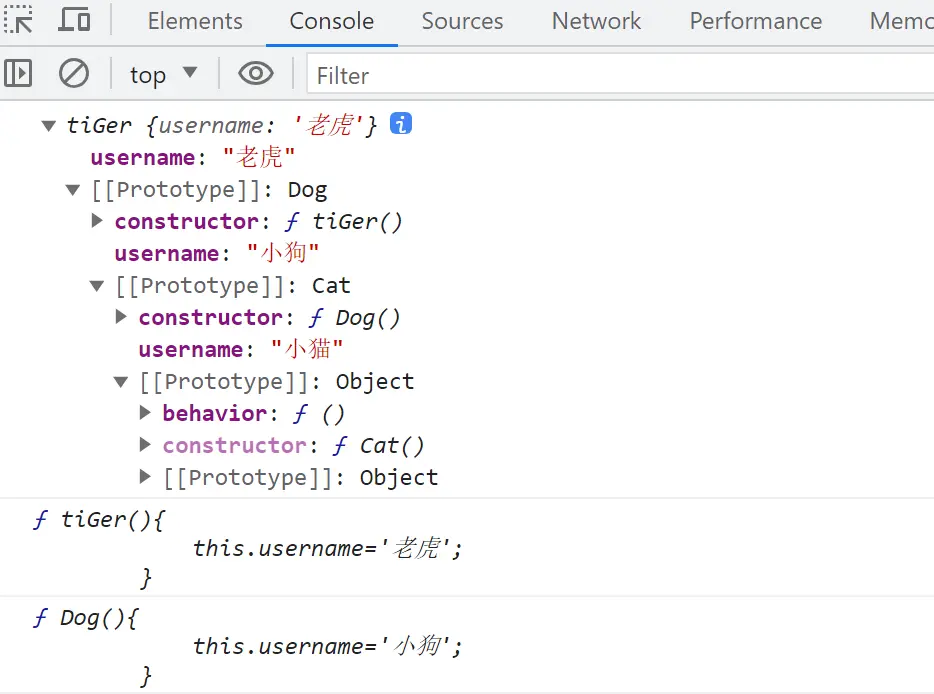
Task: Click this.username='老虎'; code line
Action: 327,548
